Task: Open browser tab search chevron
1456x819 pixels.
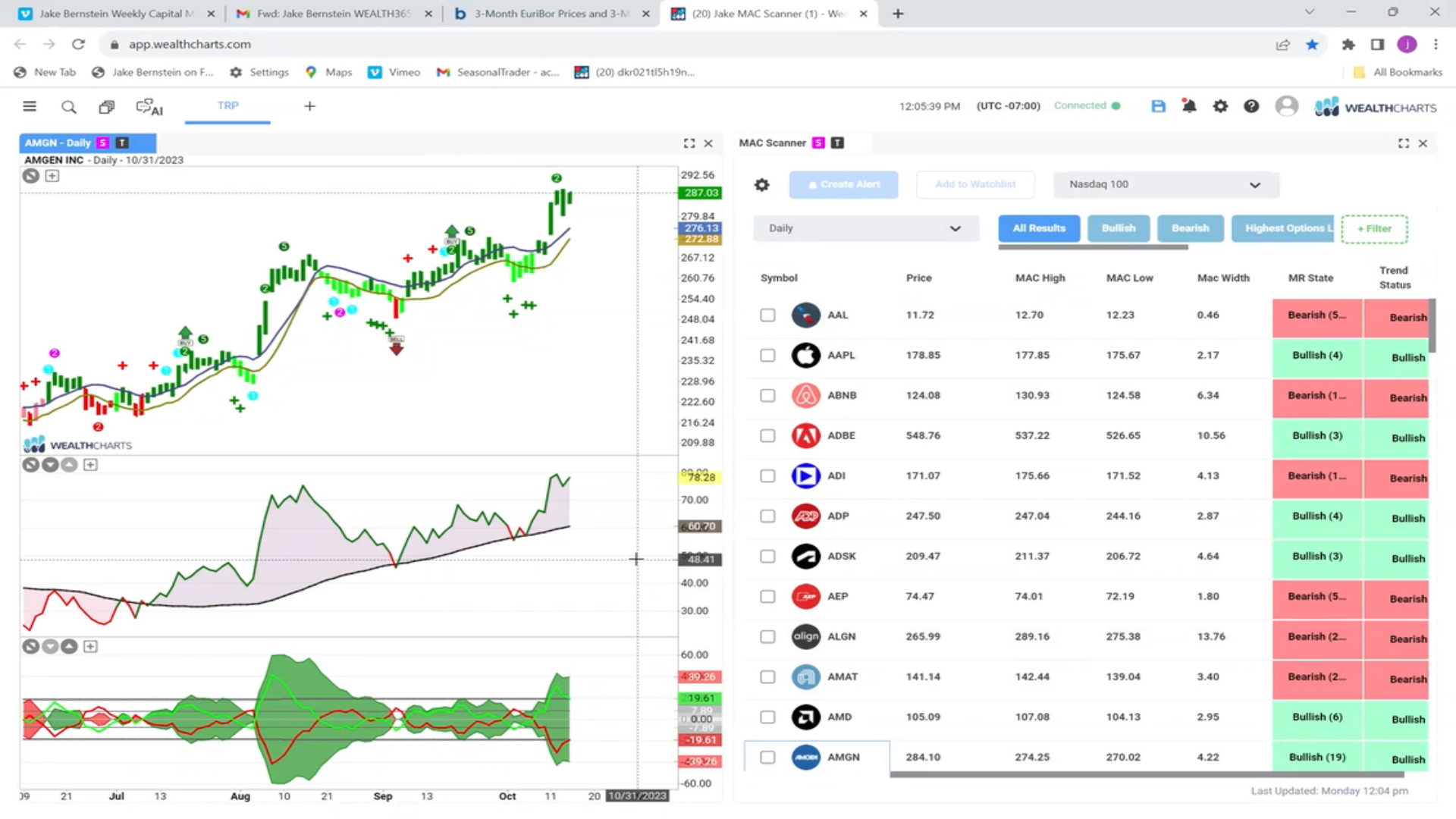Action: coord(1309,13)
